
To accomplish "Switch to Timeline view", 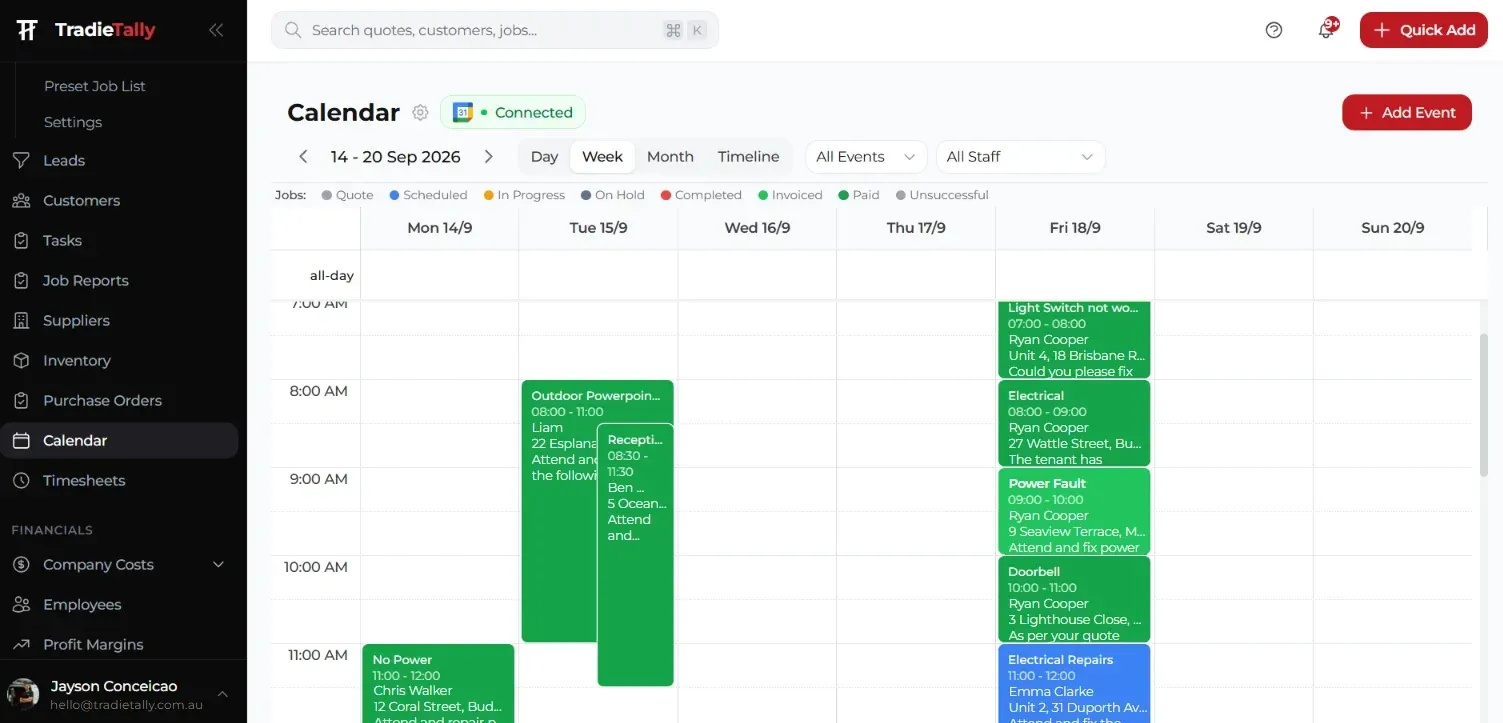I will [x=748, y=157].
